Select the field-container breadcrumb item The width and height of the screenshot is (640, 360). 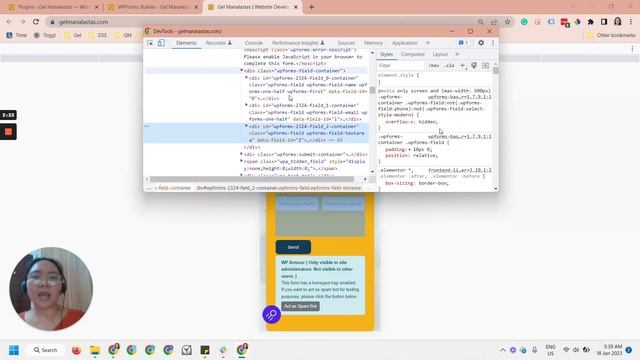(173, 188)
